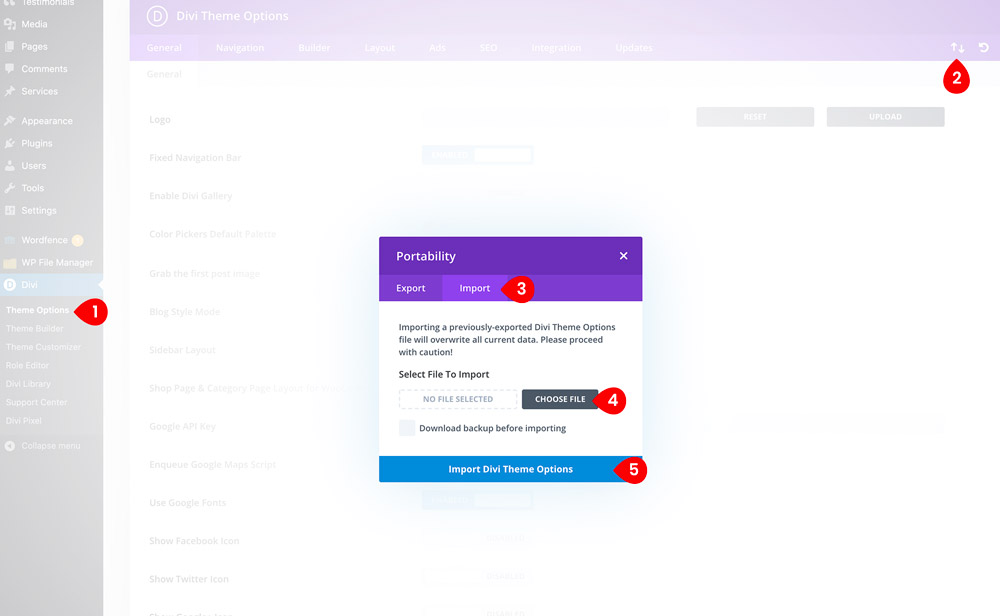Image resolution: width=1000 pixels, height=616 pixels.
Task: Open Support Center in sidebar
Action: (36, 402)
